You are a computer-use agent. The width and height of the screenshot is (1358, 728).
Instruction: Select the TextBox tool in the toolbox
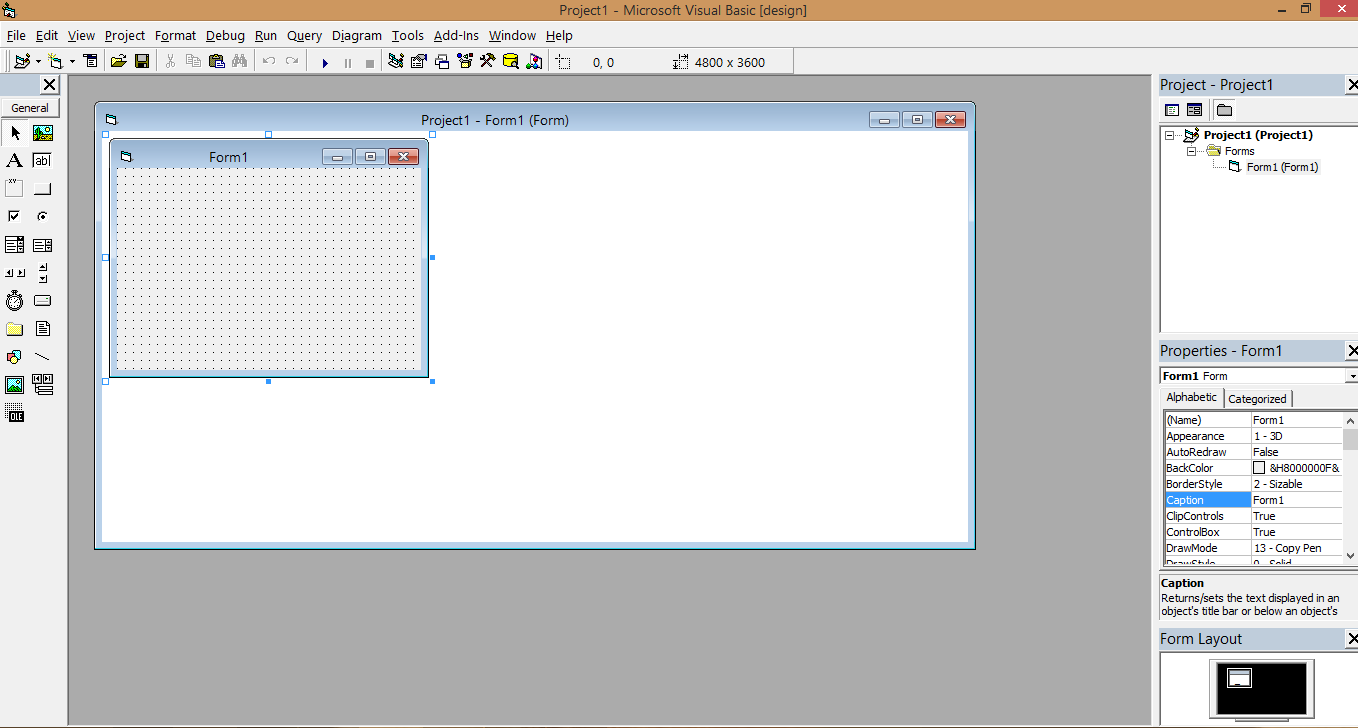(x=42, y=160)
